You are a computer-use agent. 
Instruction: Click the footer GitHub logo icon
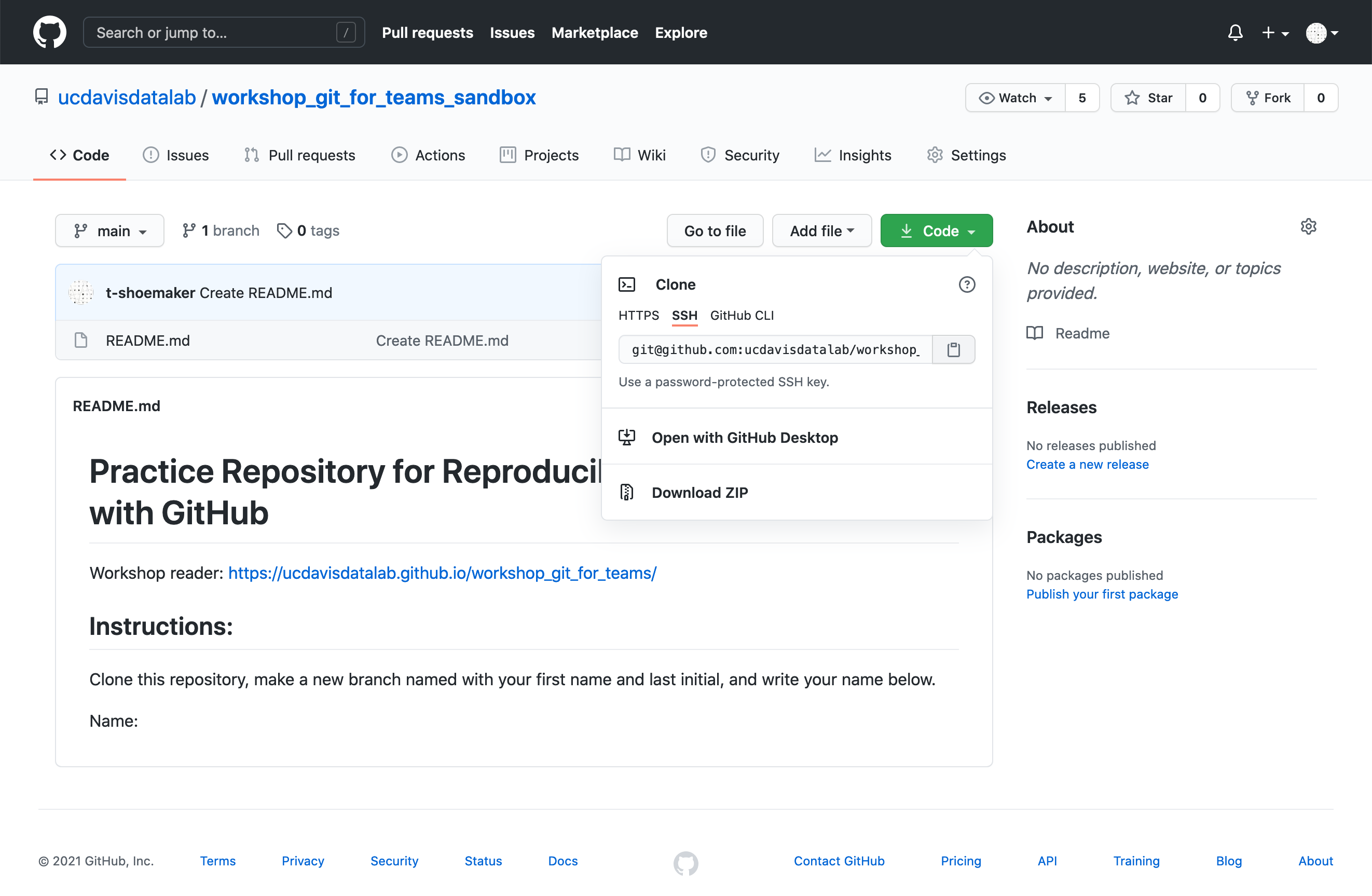tap(685, 863)
